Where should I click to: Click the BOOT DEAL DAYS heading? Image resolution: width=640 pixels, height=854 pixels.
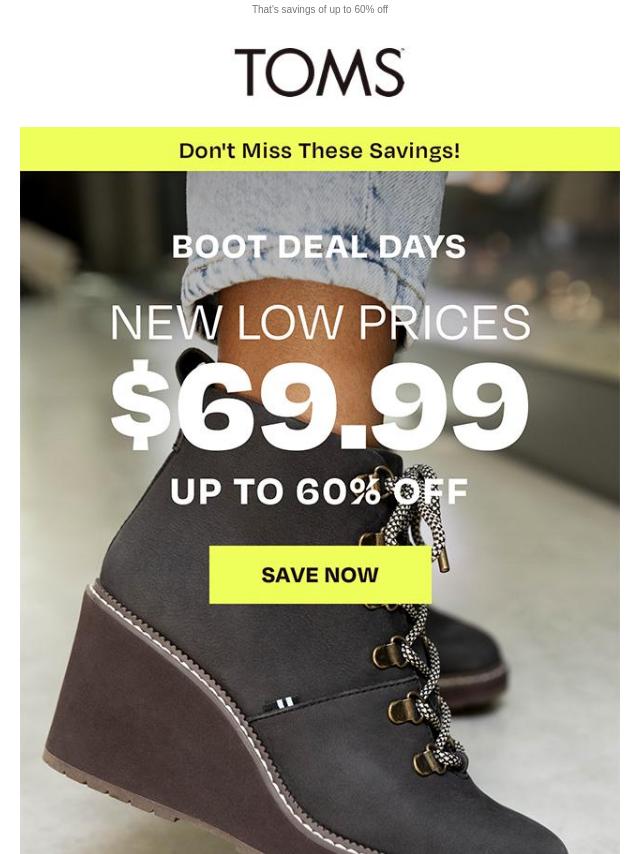point(319,247)
